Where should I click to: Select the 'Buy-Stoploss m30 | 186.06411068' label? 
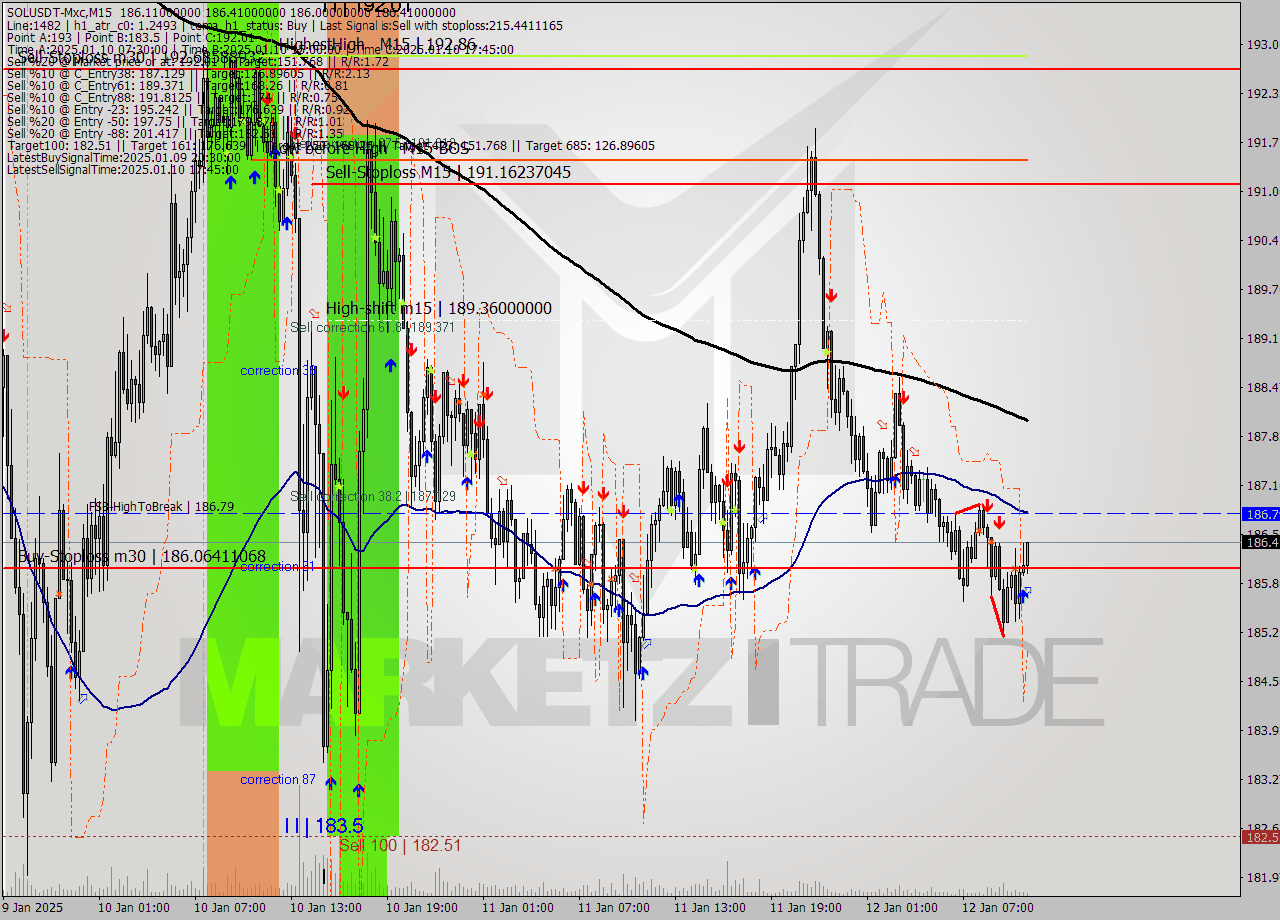(x=142, y=556)
